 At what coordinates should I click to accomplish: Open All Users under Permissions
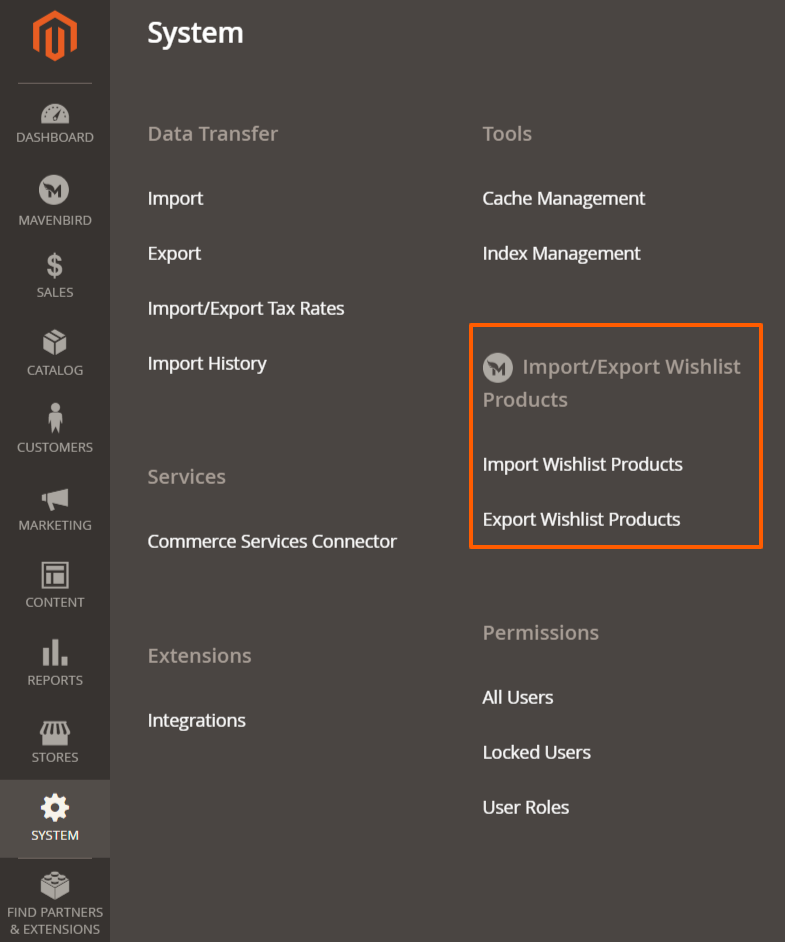tap(518, 697)
